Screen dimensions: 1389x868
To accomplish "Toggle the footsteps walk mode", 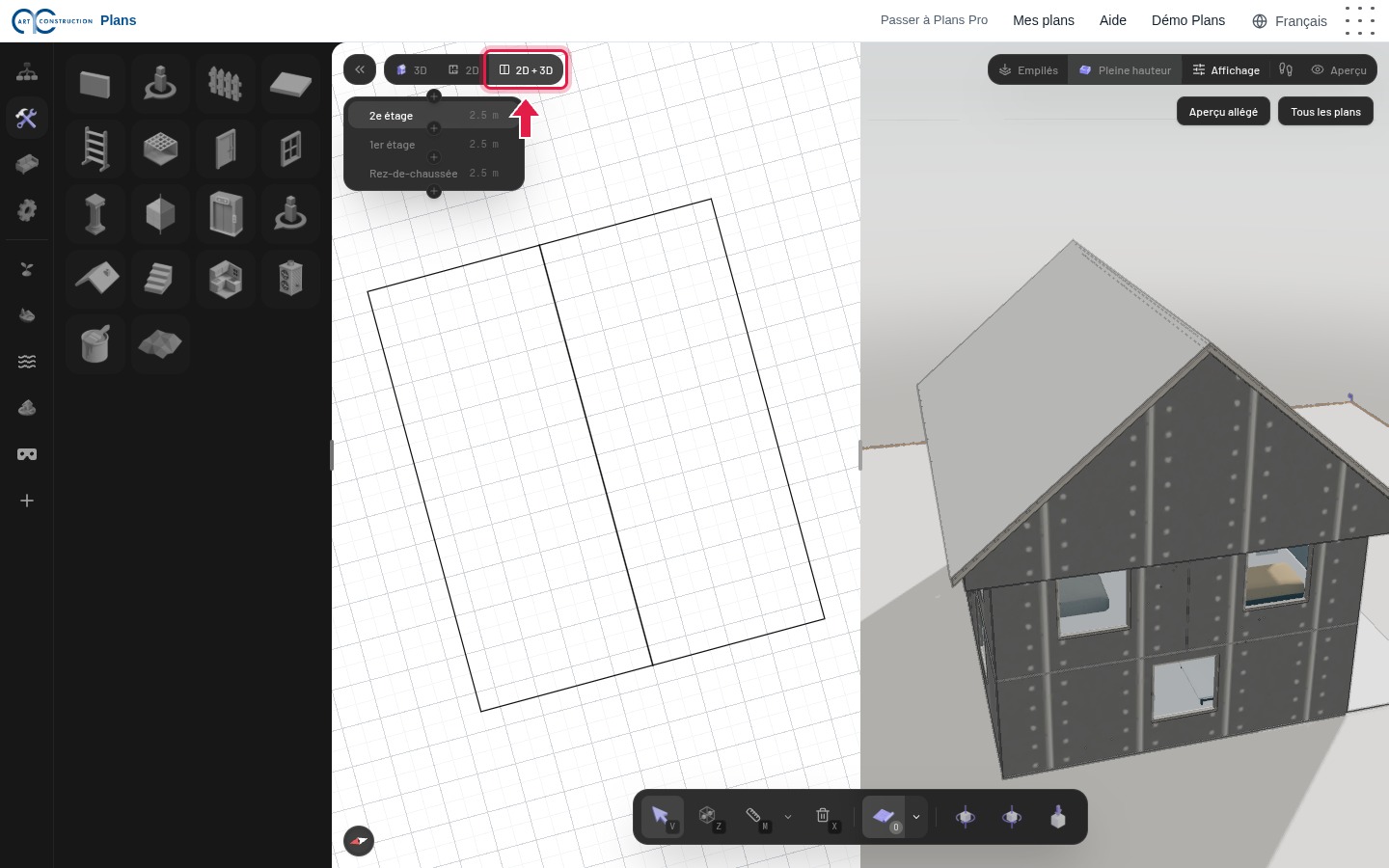I will click(x=1286, y=70).
